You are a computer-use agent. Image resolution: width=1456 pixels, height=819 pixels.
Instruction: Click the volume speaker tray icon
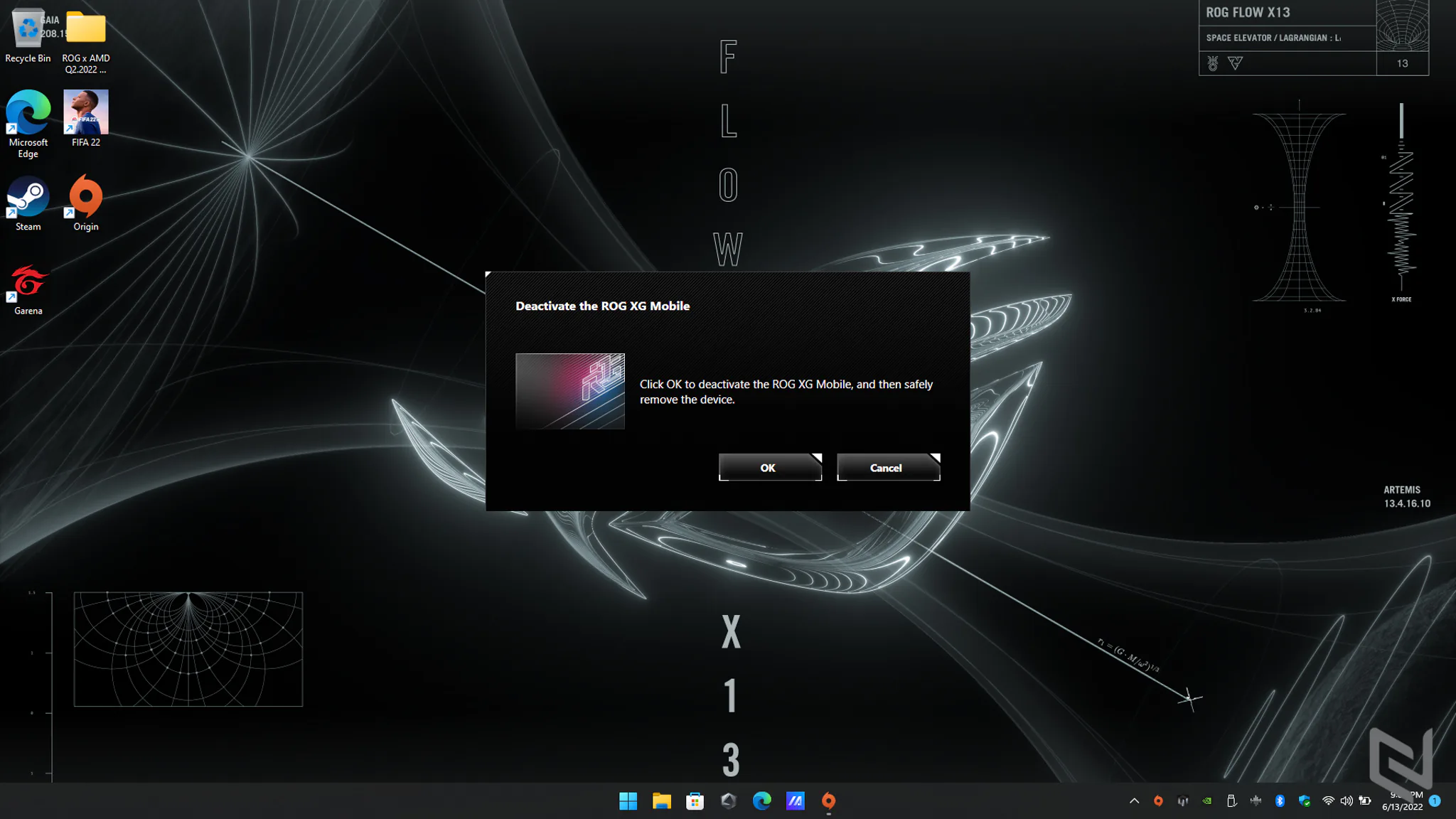[1347, 801]
